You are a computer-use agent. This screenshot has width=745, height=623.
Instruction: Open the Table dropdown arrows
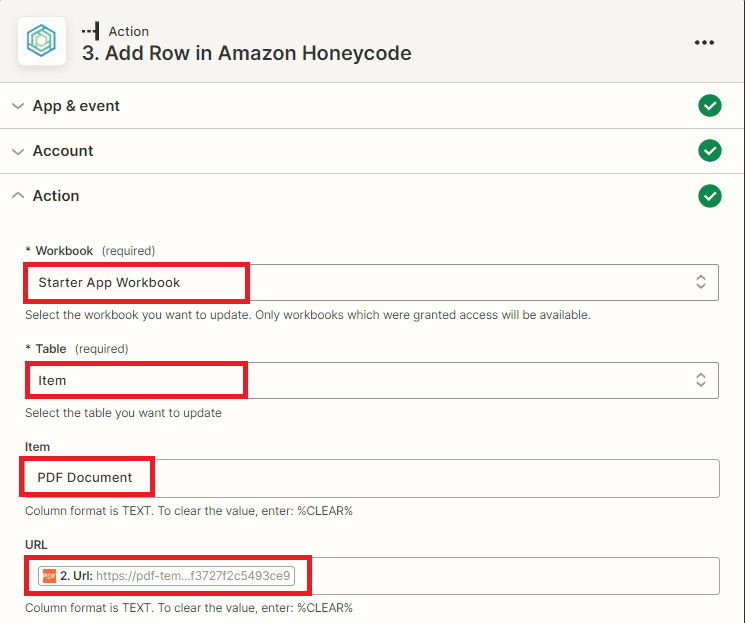point(701,380)
